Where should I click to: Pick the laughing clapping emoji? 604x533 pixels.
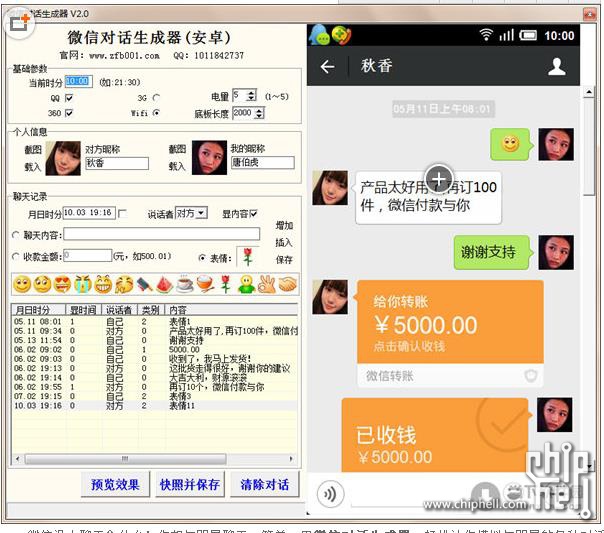pos(124,285)
